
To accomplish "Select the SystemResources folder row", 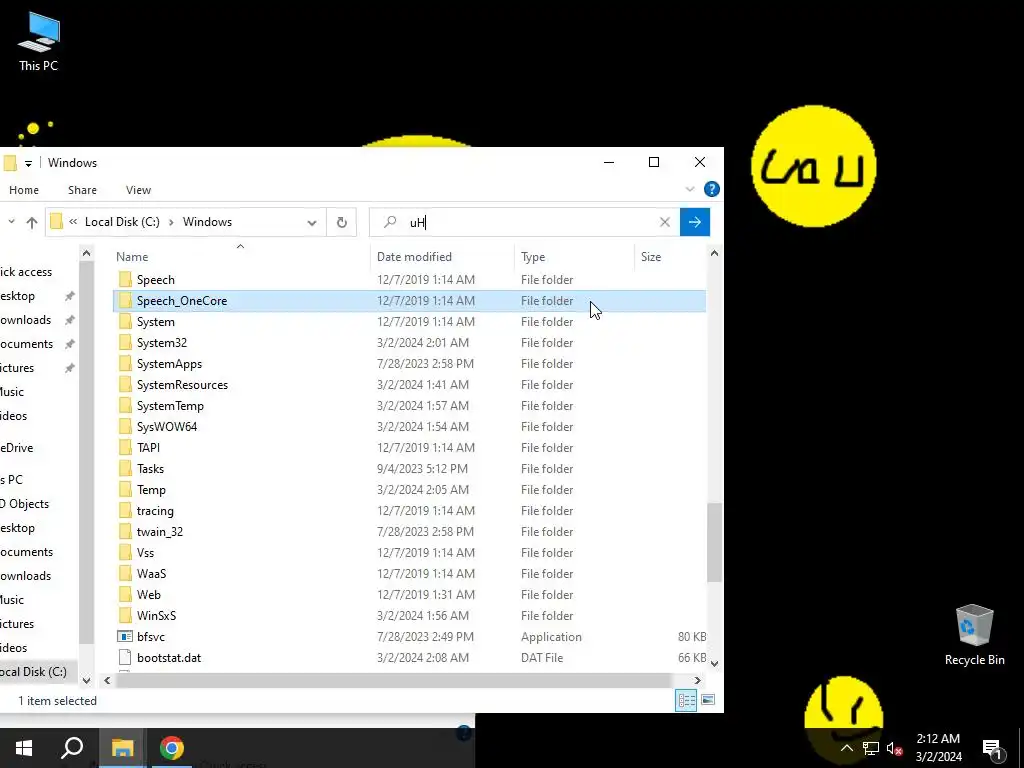I will [x=409, y=385].
